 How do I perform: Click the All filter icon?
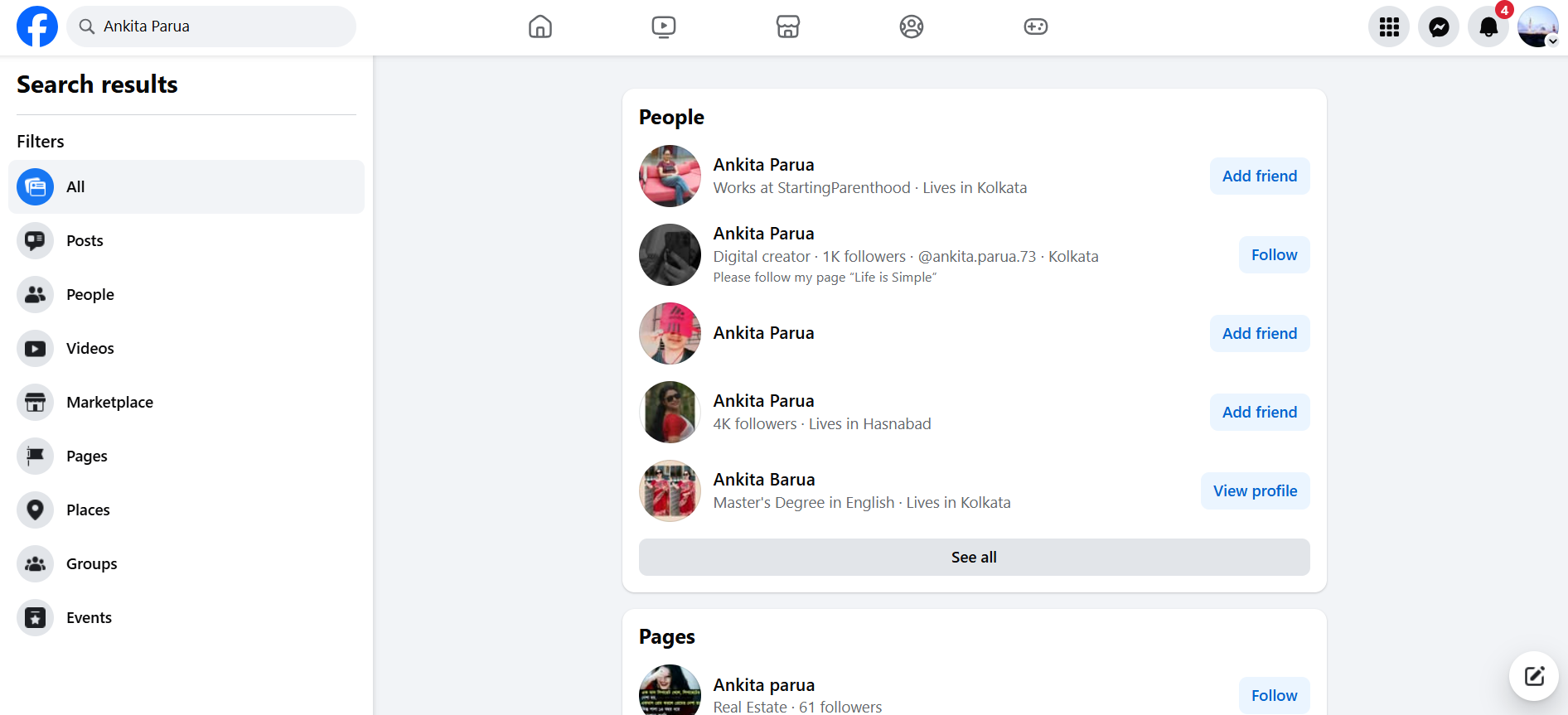coord(35,187)
